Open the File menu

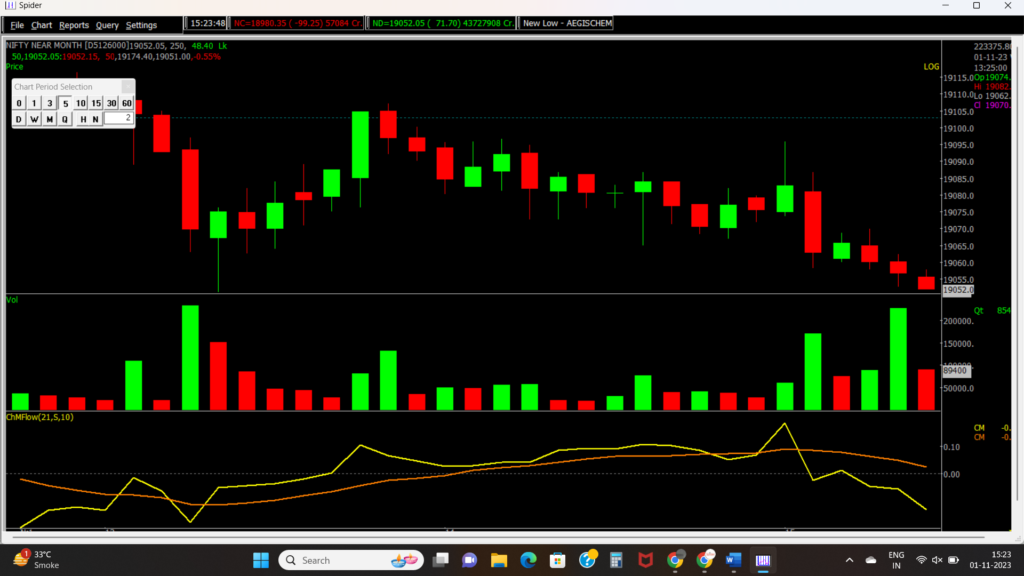(x=17, y=24)
